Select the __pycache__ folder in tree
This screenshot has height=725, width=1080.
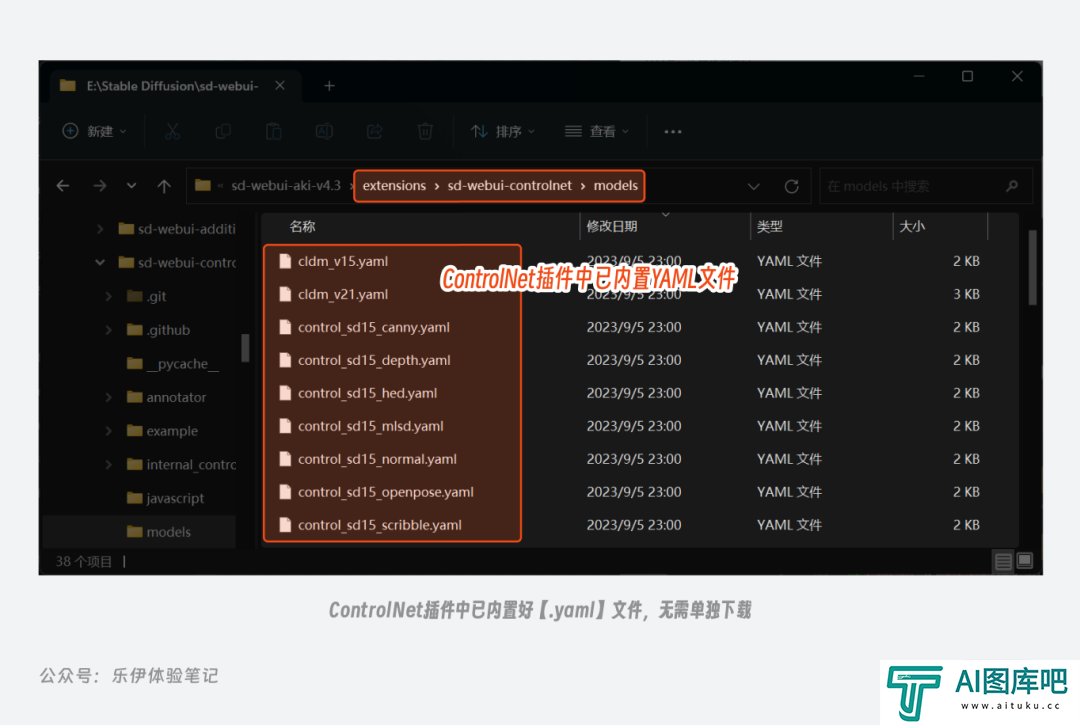(172, 364)
